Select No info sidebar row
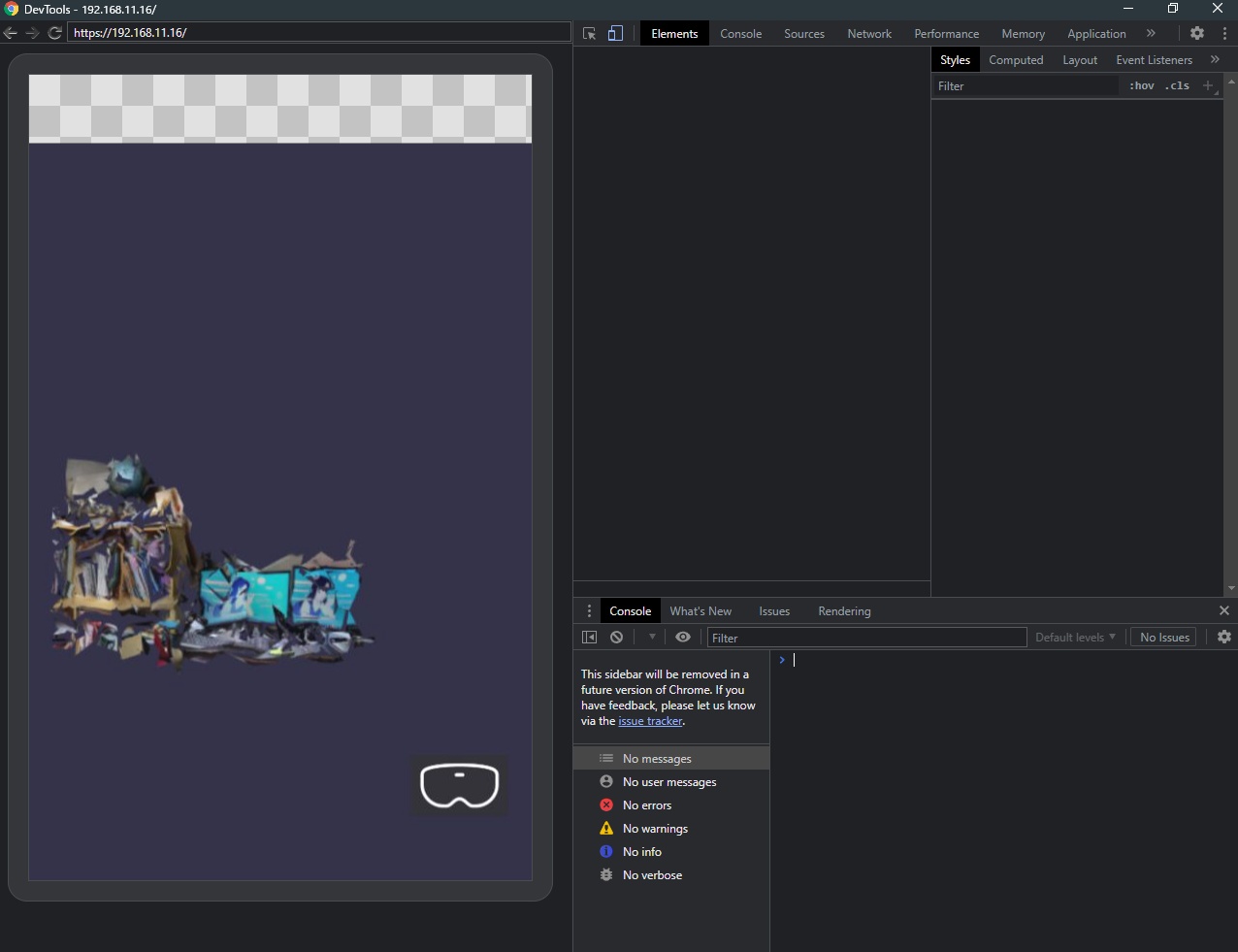Viewport: 1238px width, 952px height. [671, 851]
